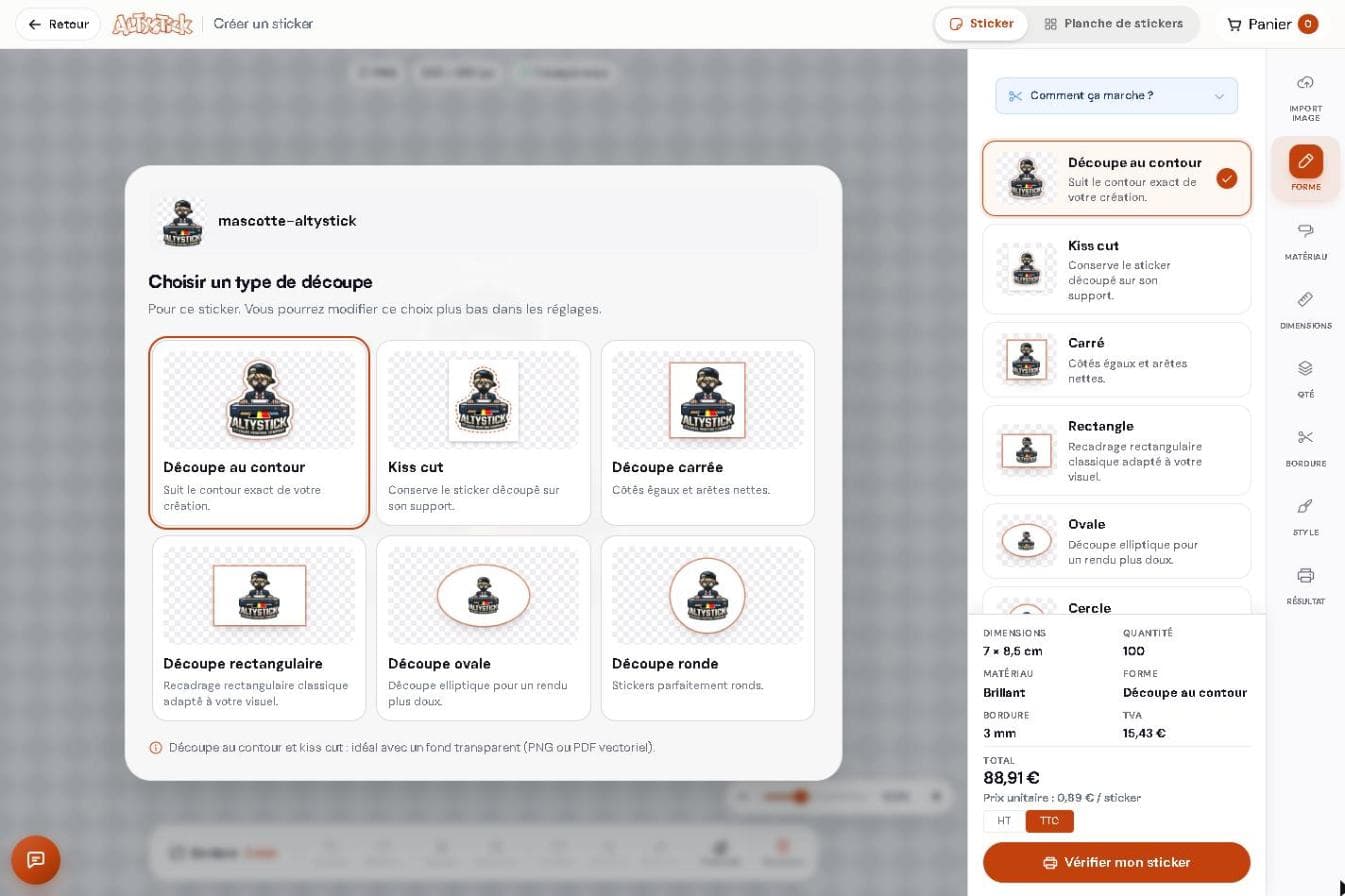
Task: Select Découpe au contour in side panel
Action: click(x=1116, y=178)
